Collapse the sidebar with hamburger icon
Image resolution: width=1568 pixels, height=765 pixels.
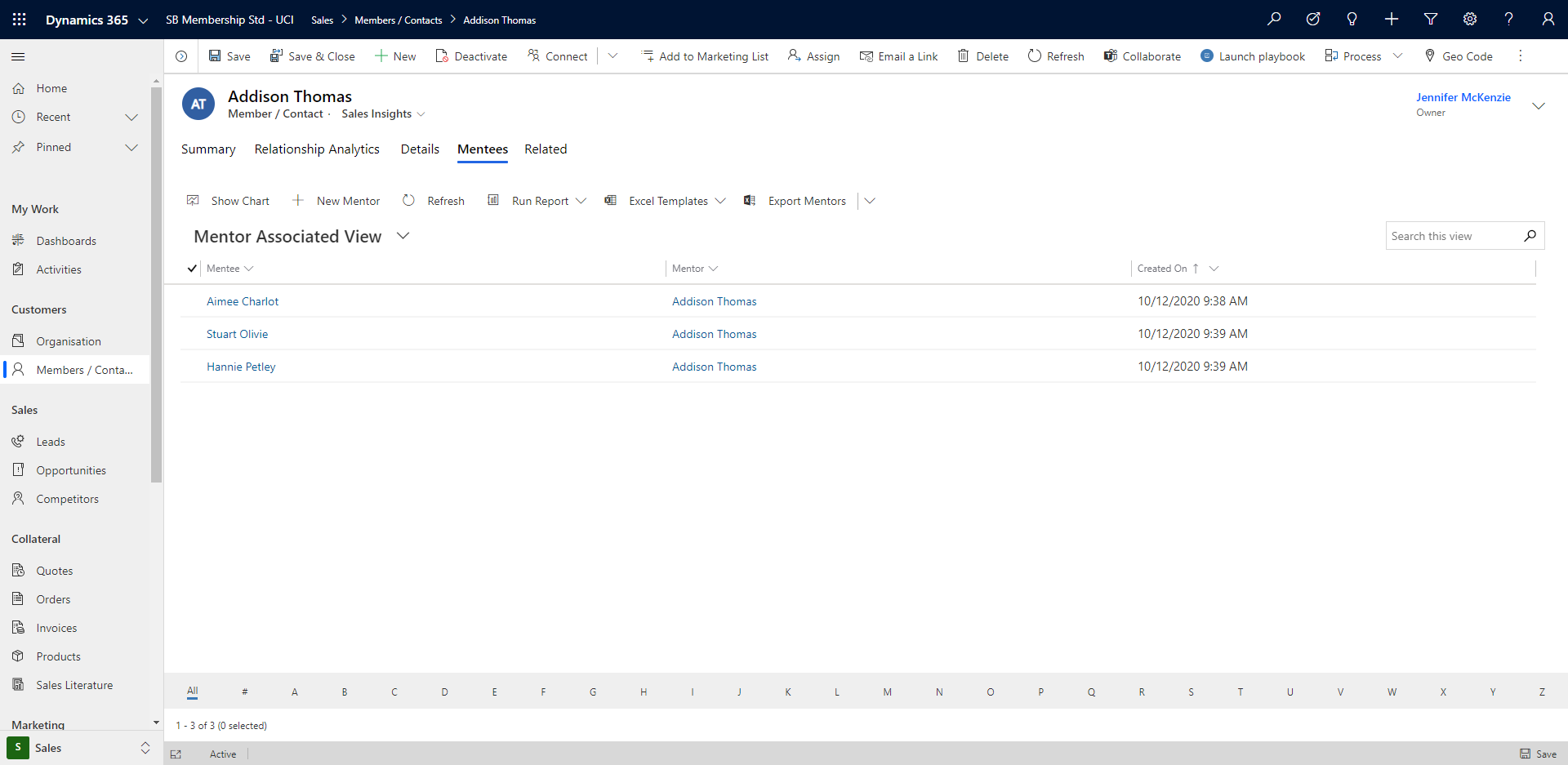pyautogui.click(x=18, y=56)
